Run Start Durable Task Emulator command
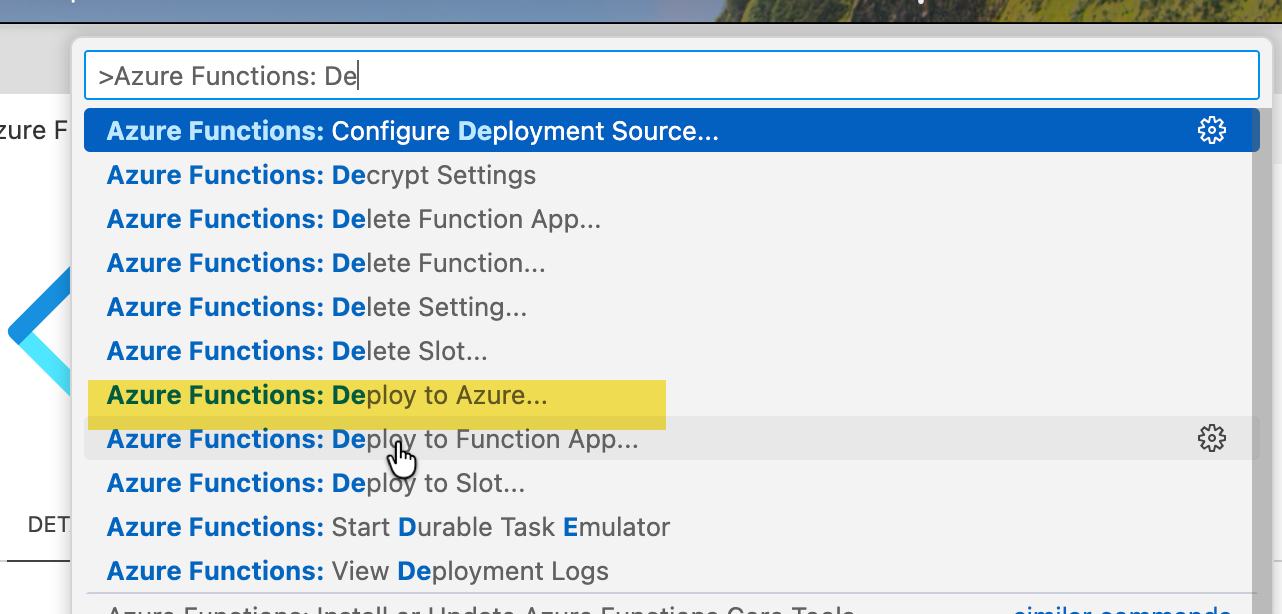 388,527
